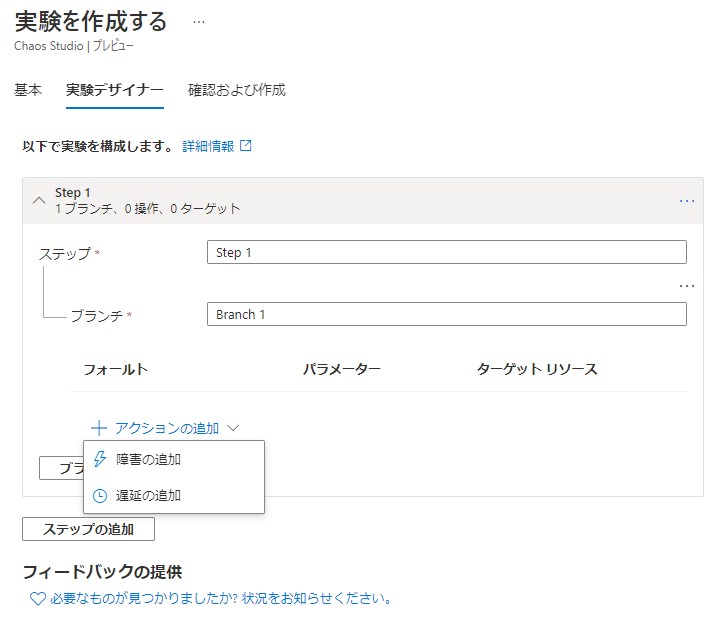Click the フィードバックの提供 heading

click(x=102, y=572)
